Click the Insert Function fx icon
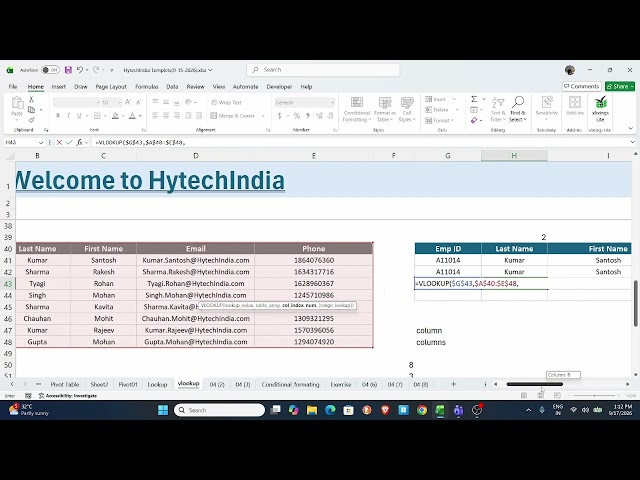 tap(79, 142)
